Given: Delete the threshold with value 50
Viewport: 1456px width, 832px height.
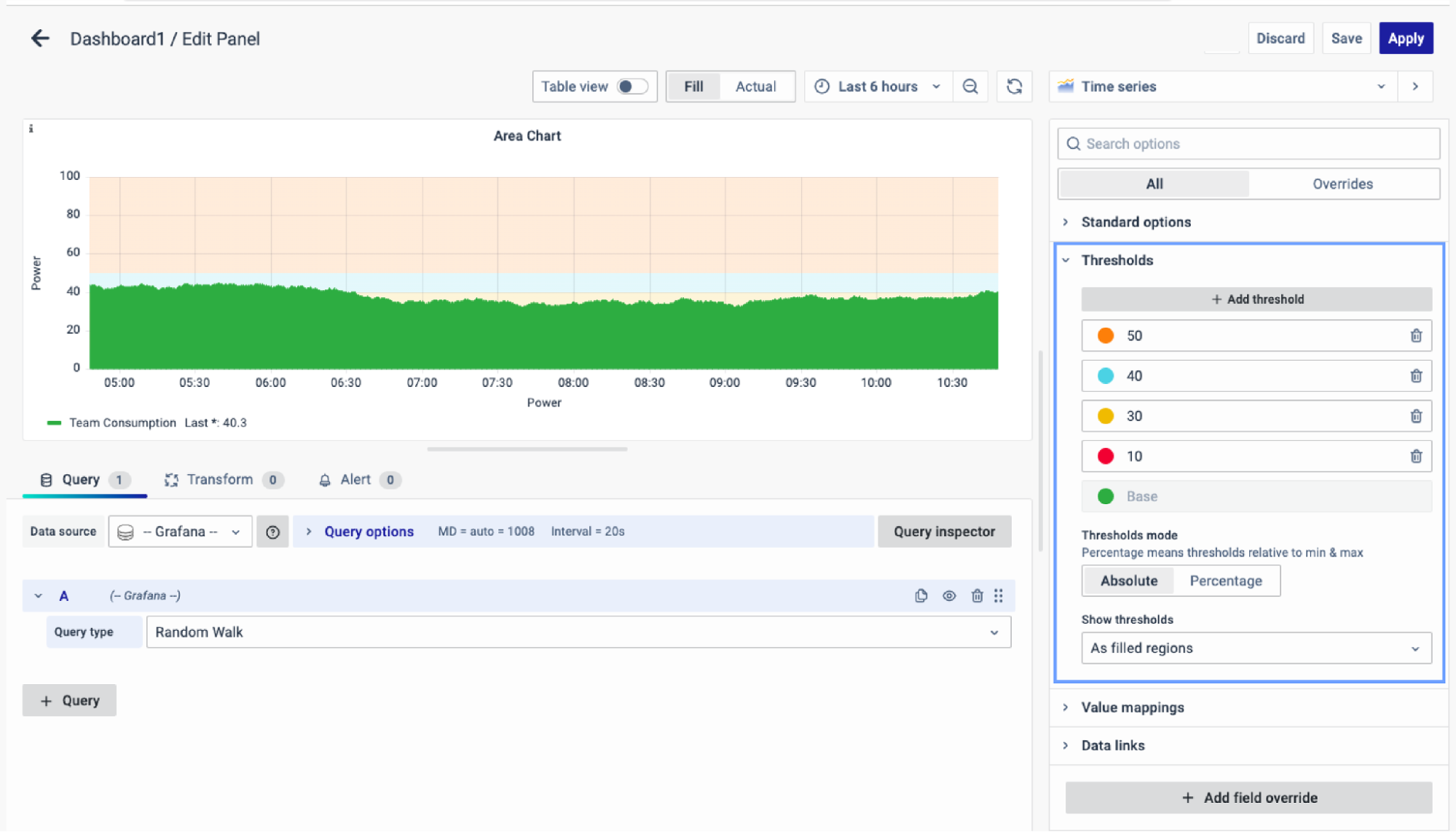Looking at the screenshot, I should (1415, 336).
